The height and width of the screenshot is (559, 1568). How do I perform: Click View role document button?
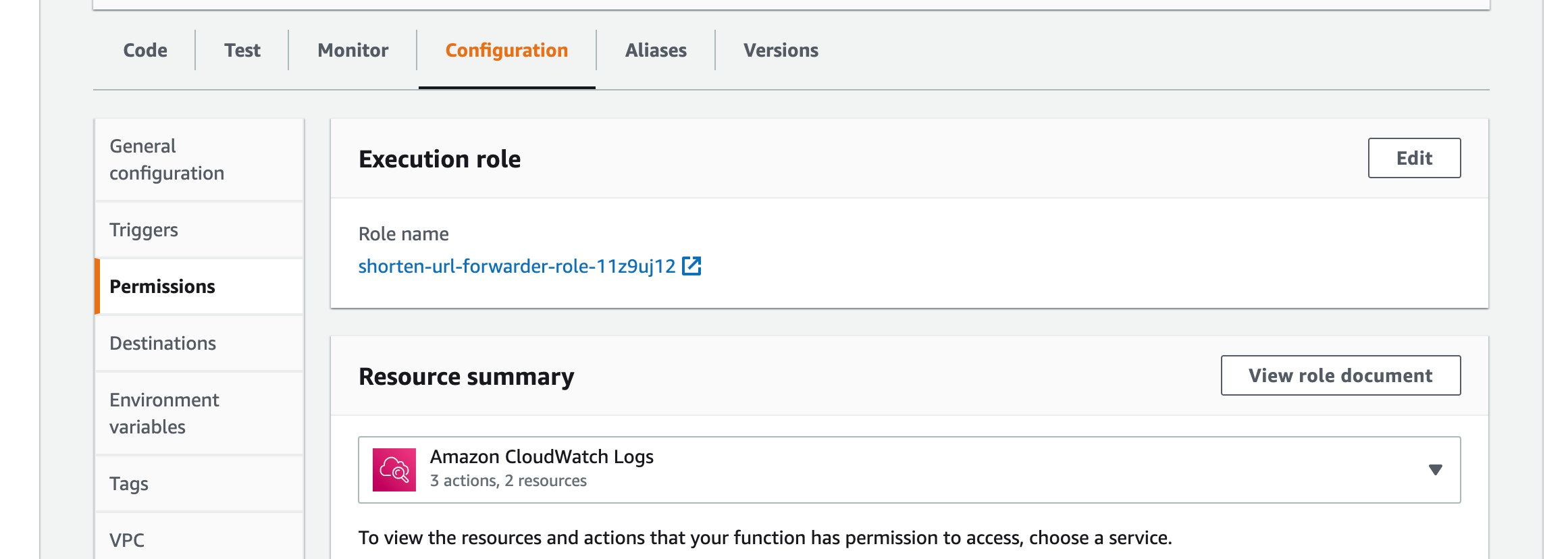point(1340,375)
